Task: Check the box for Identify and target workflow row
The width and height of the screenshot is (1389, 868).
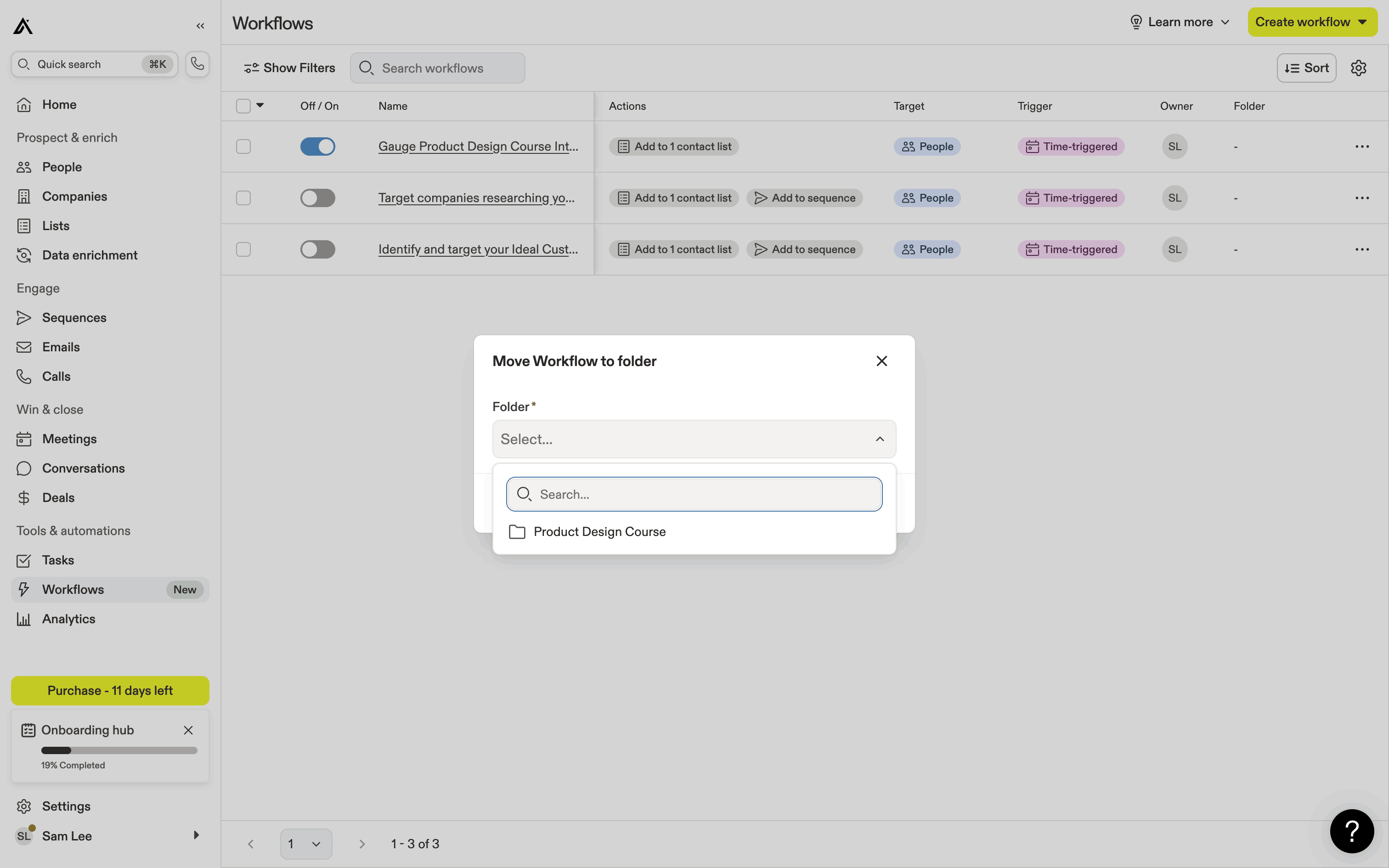Action: pos(243,249)
